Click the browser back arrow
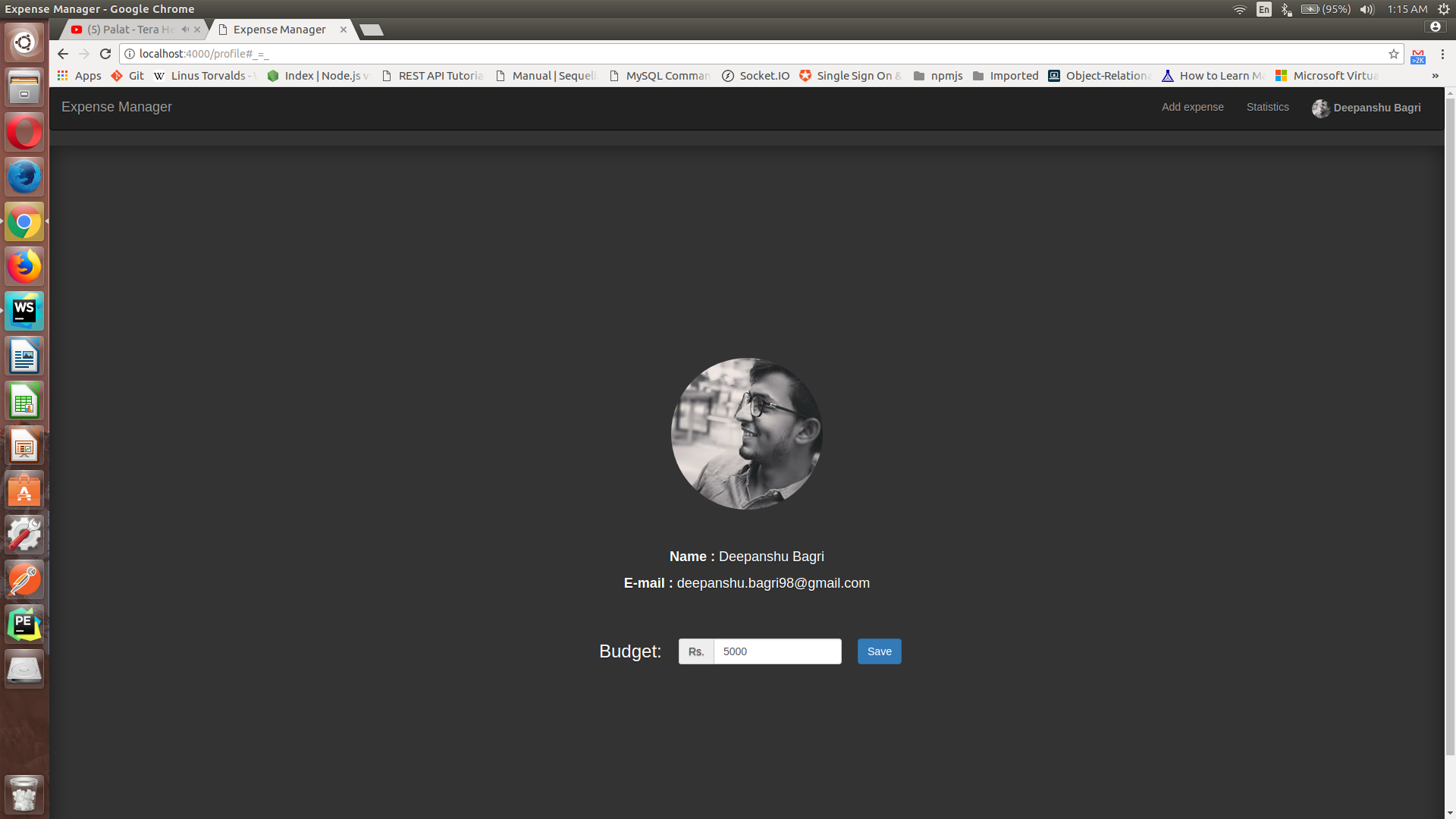1456x819 pixels. [63, 54]
